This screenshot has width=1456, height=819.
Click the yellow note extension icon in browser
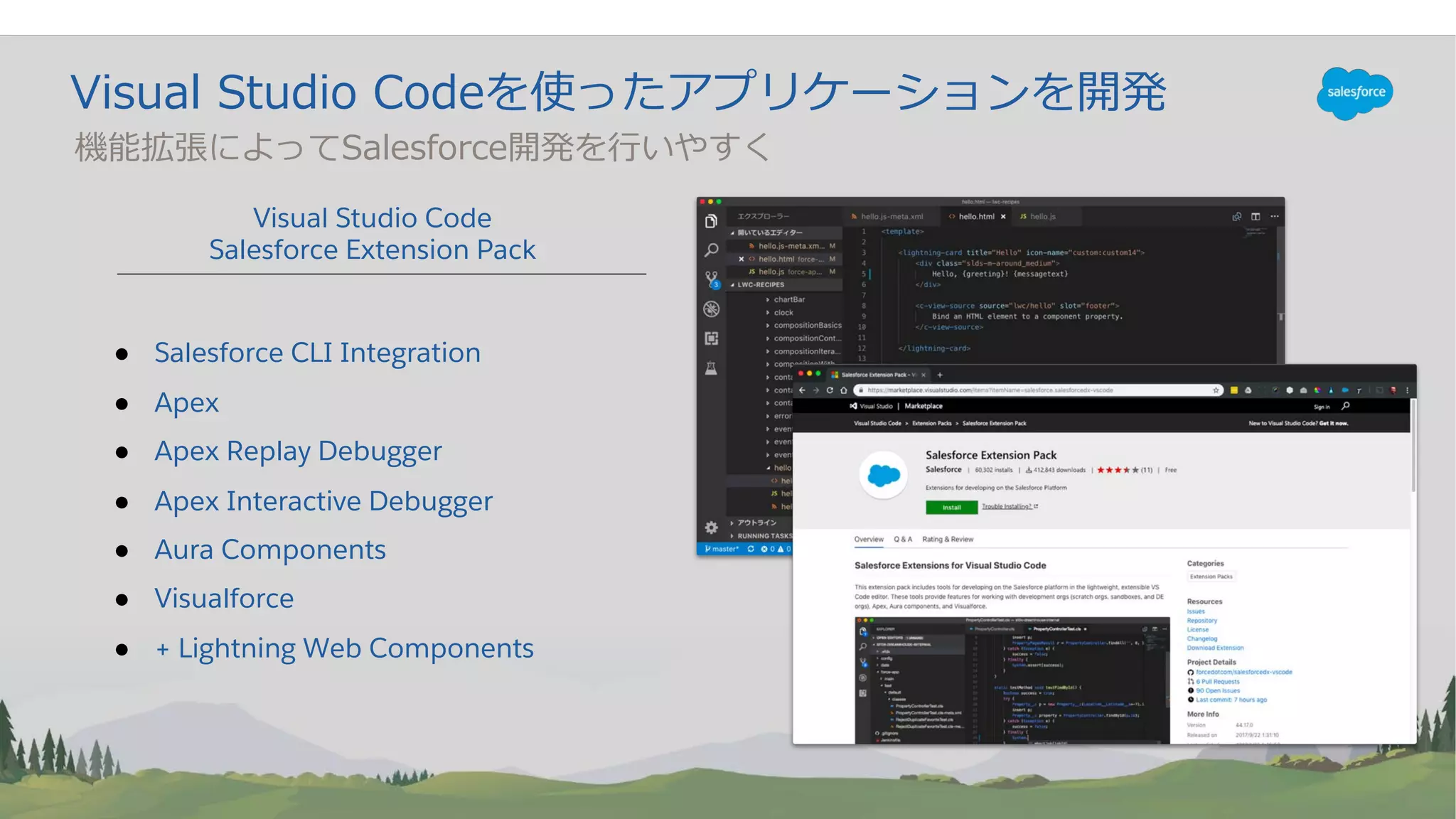click(1234, 390)
